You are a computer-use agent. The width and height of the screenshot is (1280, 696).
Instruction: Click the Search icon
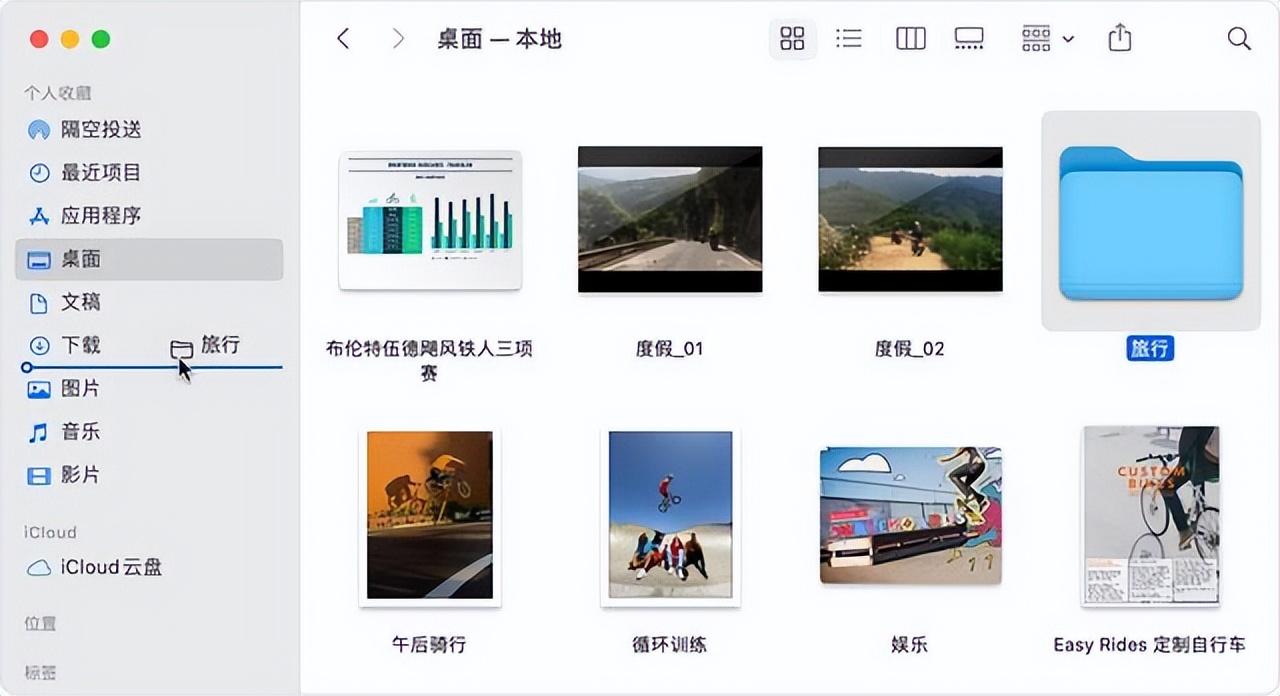1238,38
